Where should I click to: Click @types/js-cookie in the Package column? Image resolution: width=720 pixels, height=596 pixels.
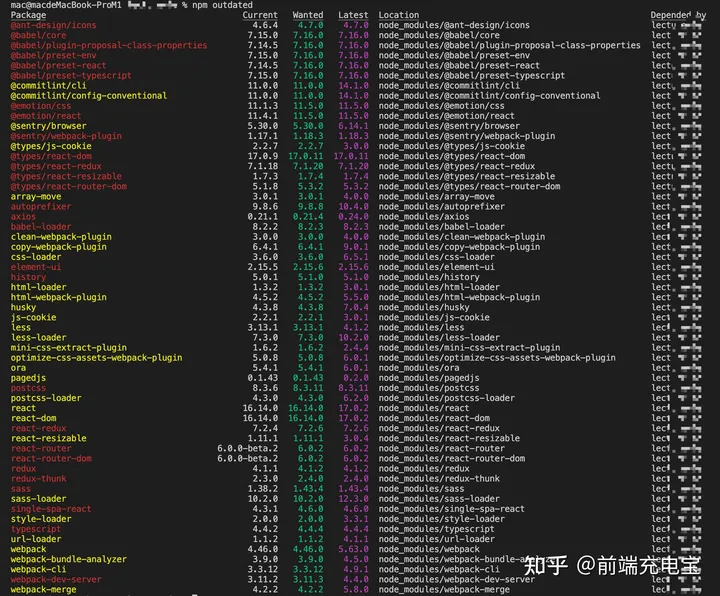(51, 146)
